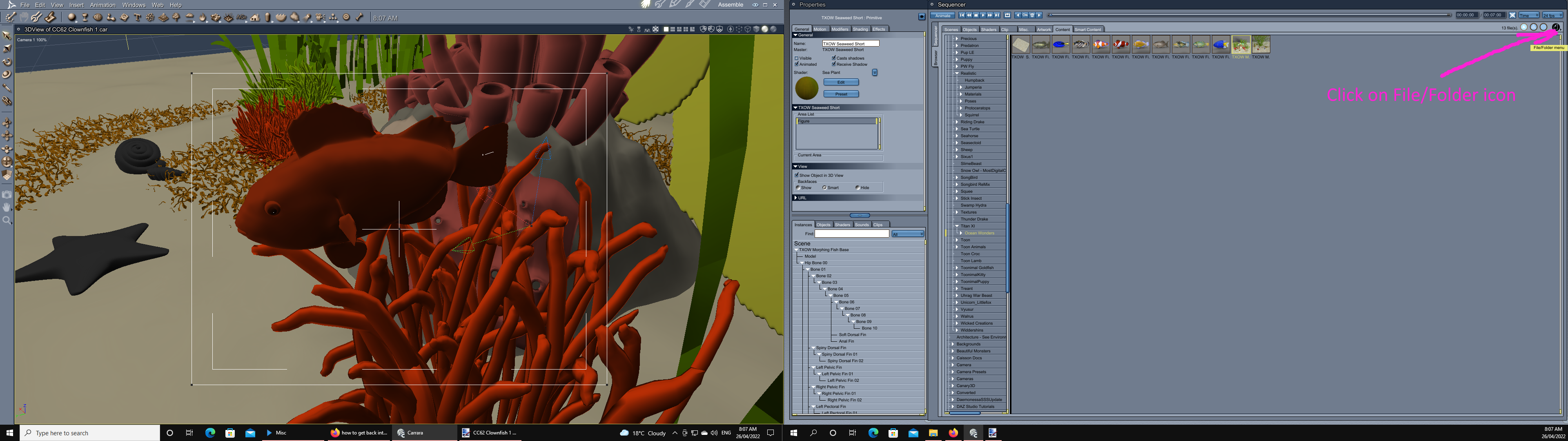Click the shader Edit button
Viewport: 1568px width, 441px height.
click(841, 82)
